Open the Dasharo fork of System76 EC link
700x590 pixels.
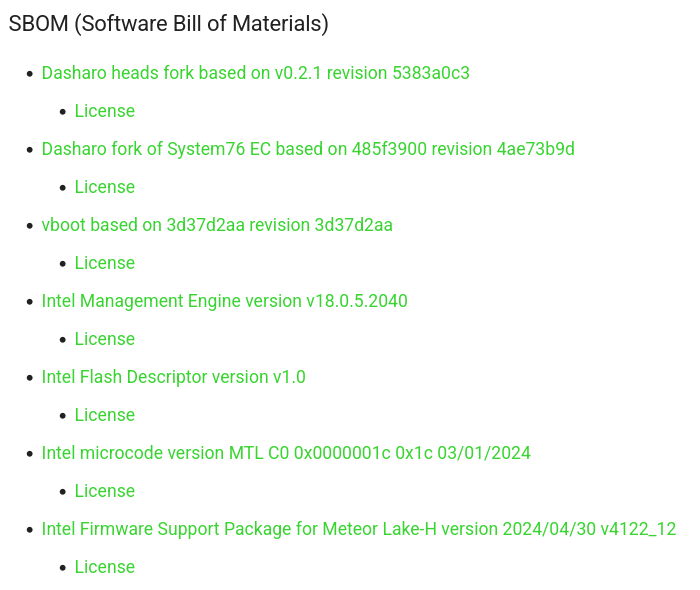[308, 149]
